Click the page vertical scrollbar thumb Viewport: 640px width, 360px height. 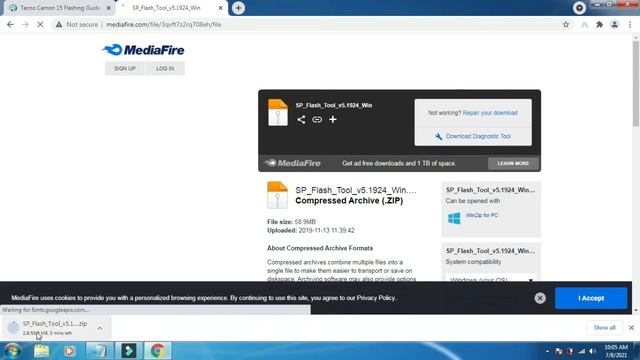[636, 84]
